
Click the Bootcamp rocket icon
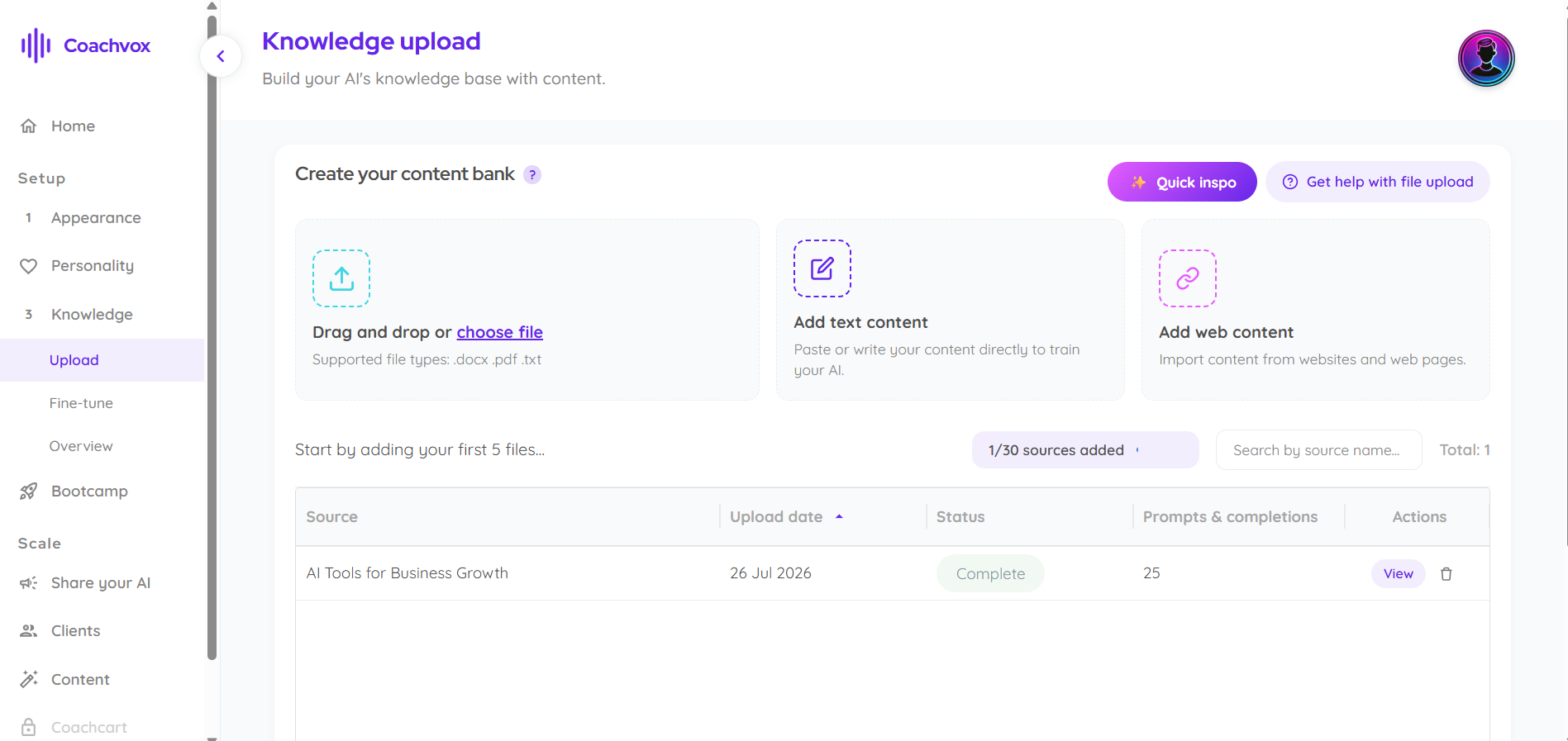(28, 492)
